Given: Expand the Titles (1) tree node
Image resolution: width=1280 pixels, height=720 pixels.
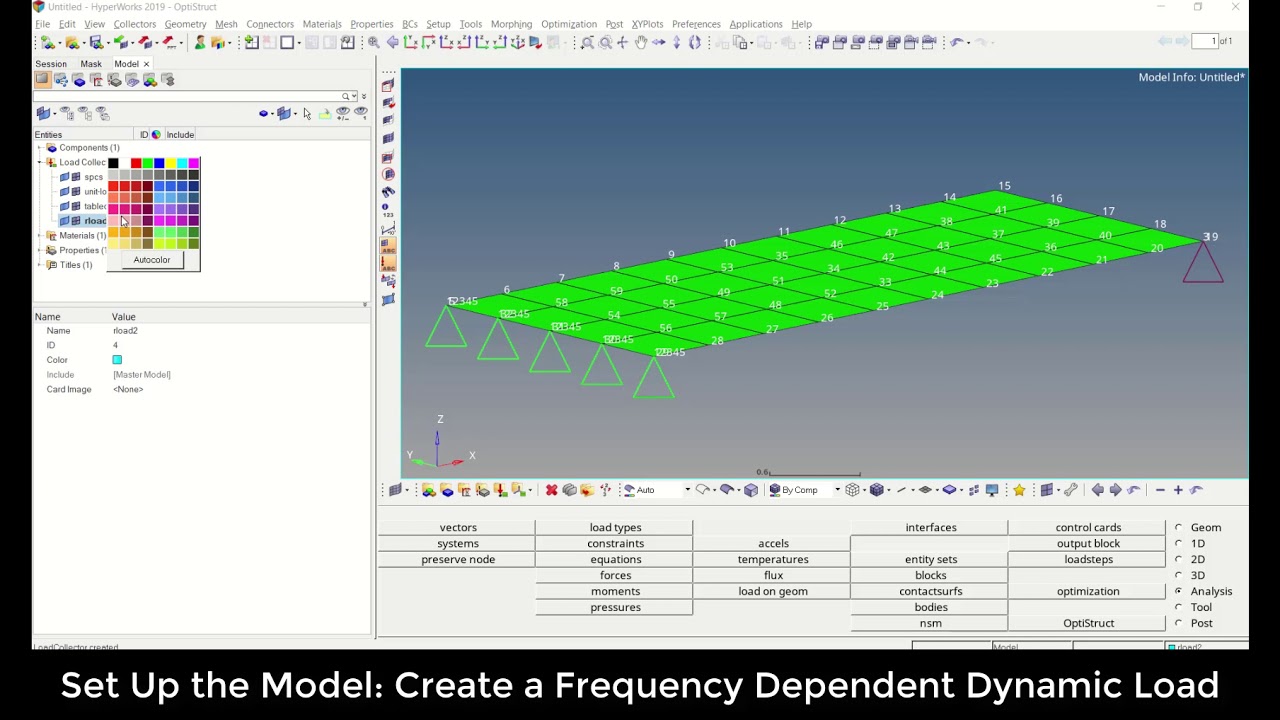Looking at the screenshot, I should click(40, 265).
